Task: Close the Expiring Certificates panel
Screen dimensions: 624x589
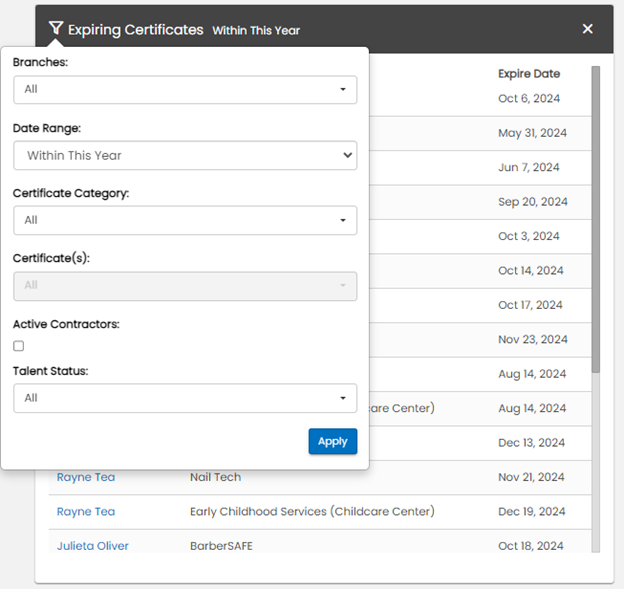Action: [x=588, y=29]
